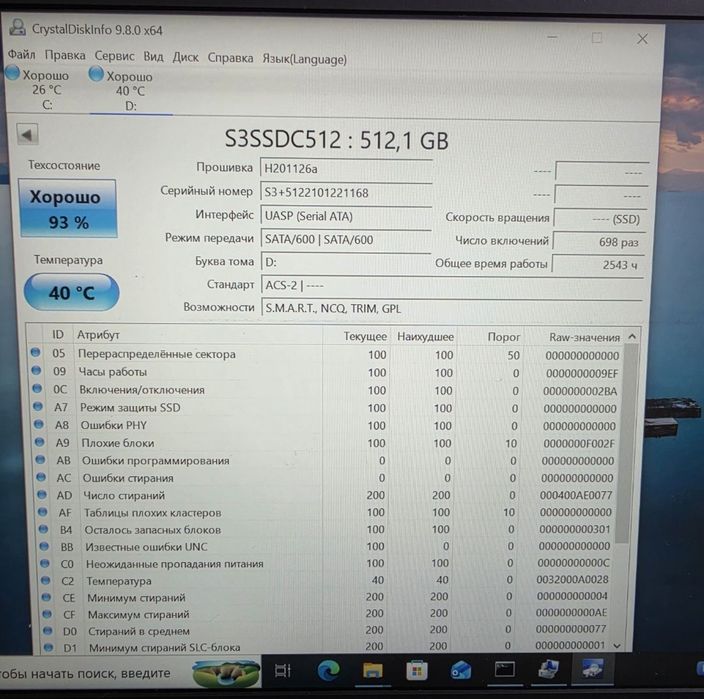Click the Порог column header
Viewport: 704px width, 699px height.
(x=503, y=337)
